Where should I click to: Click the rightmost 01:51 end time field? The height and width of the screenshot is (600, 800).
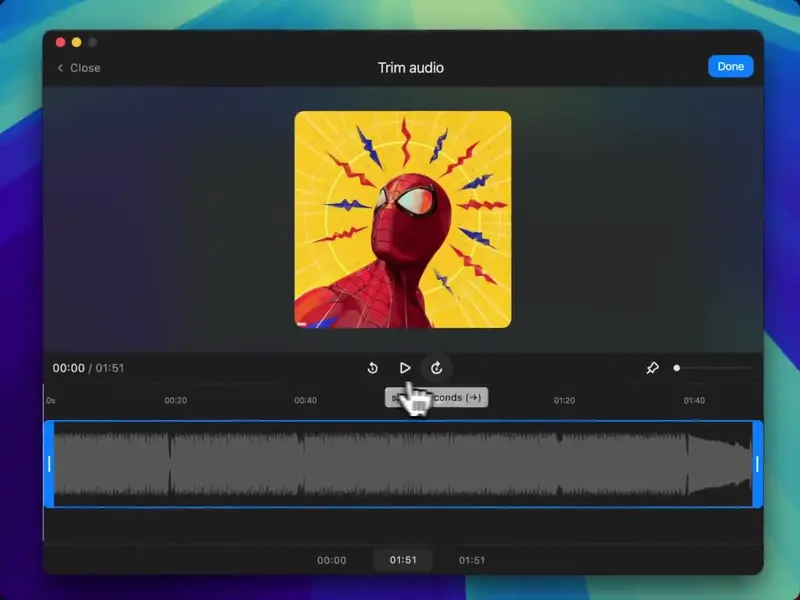pyautogui.click(x=471, y=560)
